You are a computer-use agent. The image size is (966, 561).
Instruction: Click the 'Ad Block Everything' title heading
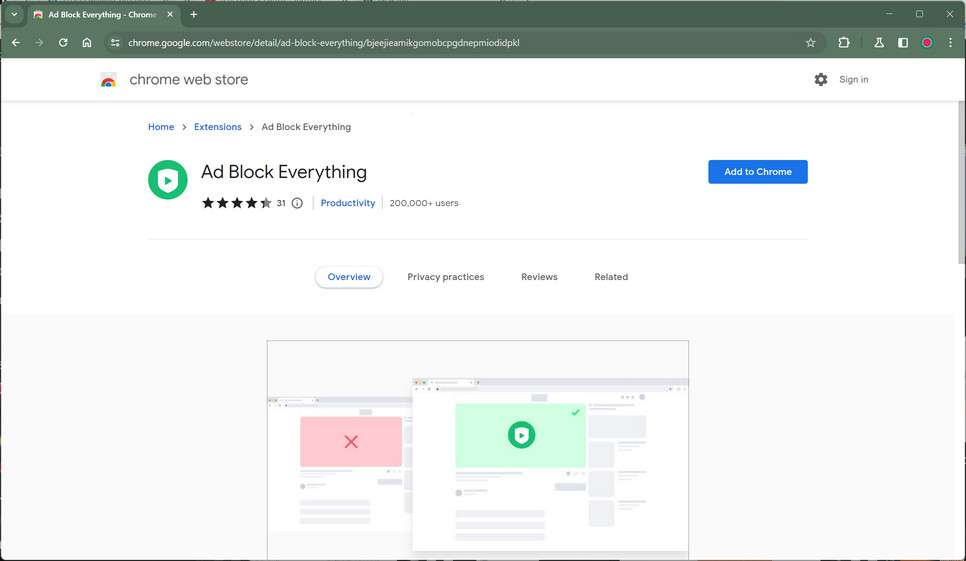coord(283,172)
